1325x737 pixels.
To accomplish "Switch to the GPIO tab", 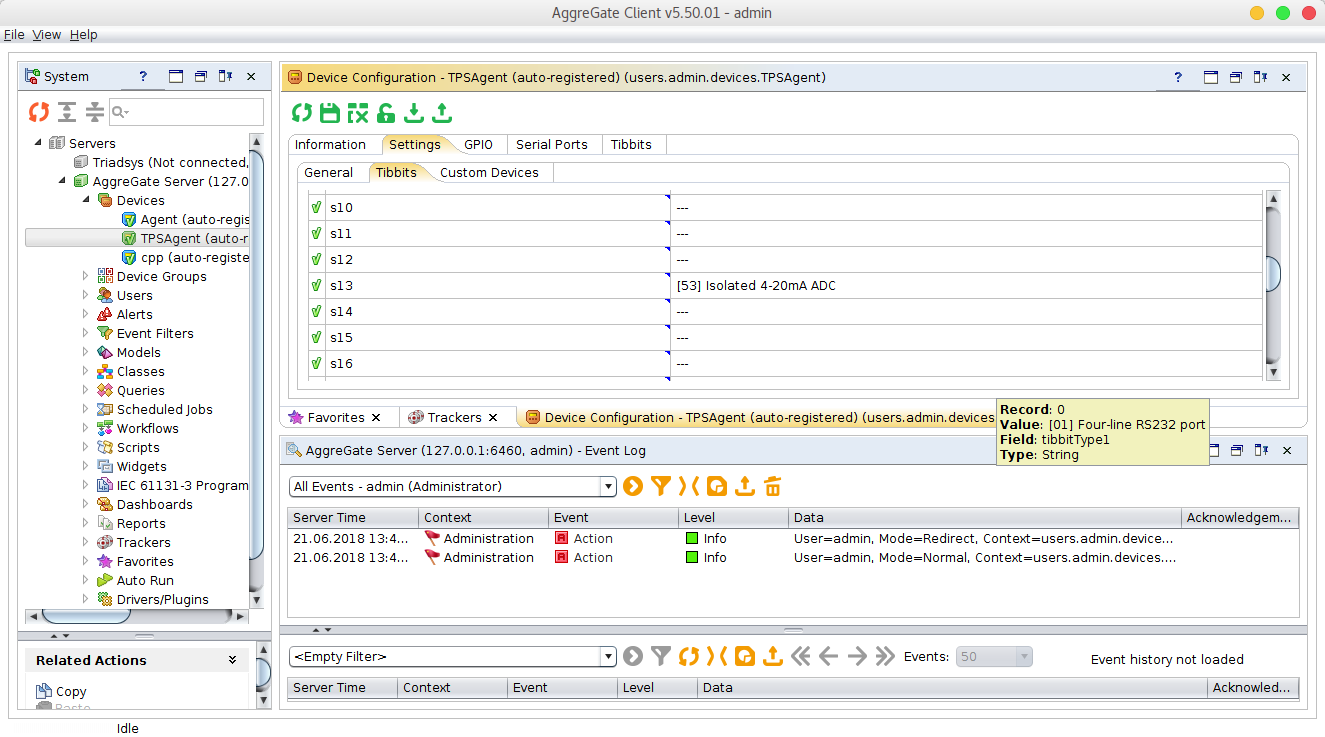I will pos(479,144).
